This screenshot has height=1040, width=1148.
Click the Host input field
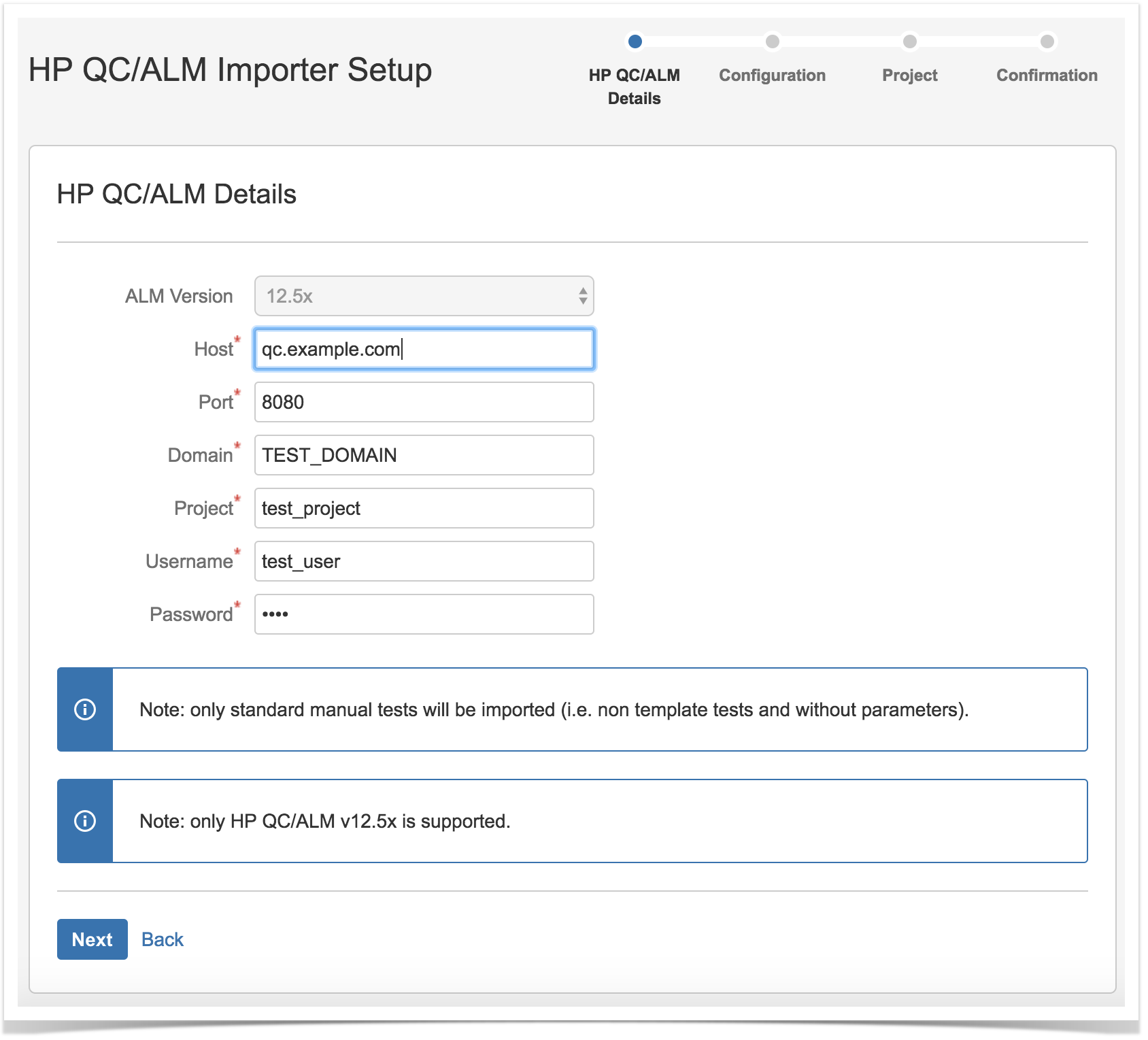[424, 349]
